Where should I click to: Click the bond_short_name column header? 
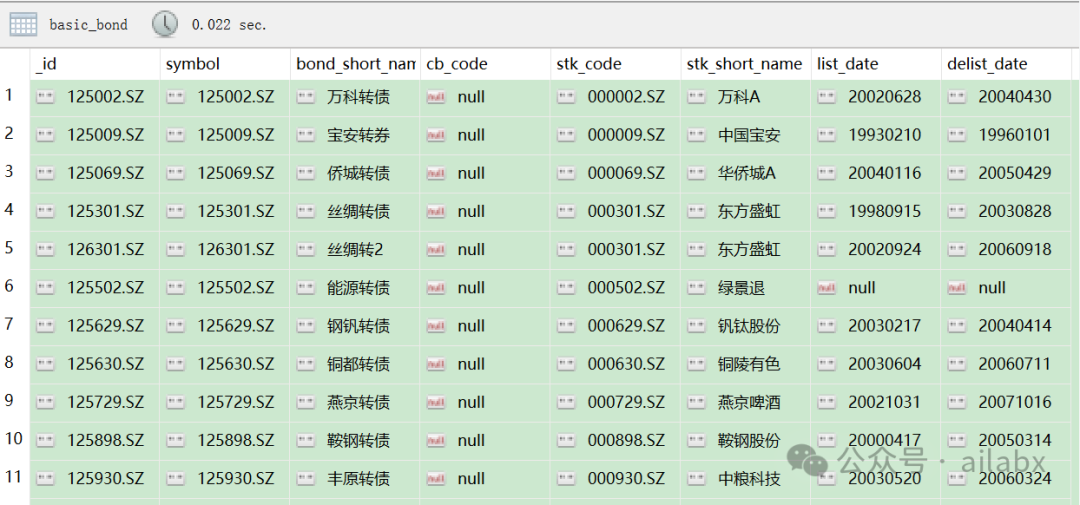click(x=355, y=64)
